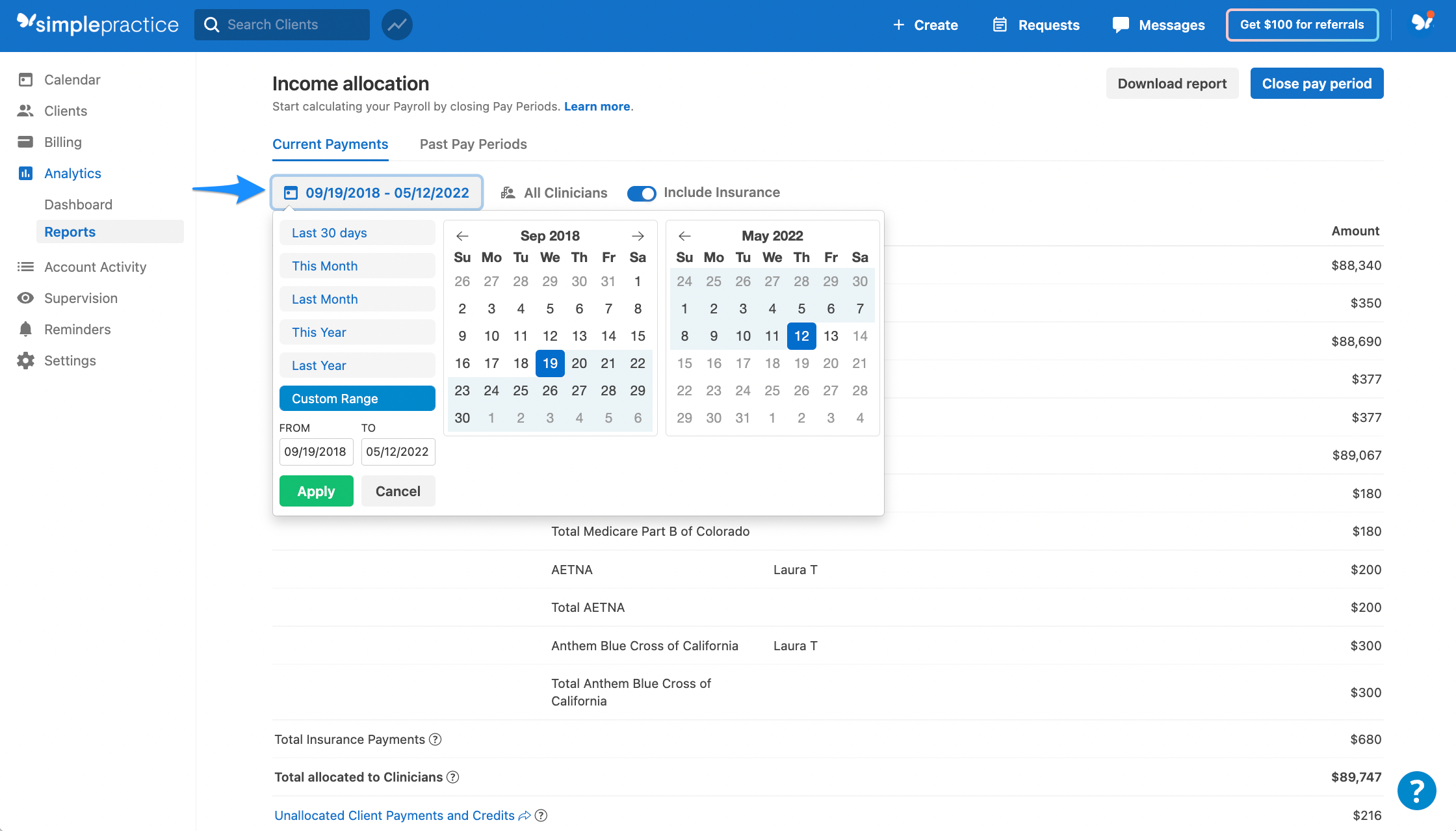Click 'Laura T' in the AETNA row
Image resolution: width=1456 pixels, height=831 pixels.
(796, 570)
